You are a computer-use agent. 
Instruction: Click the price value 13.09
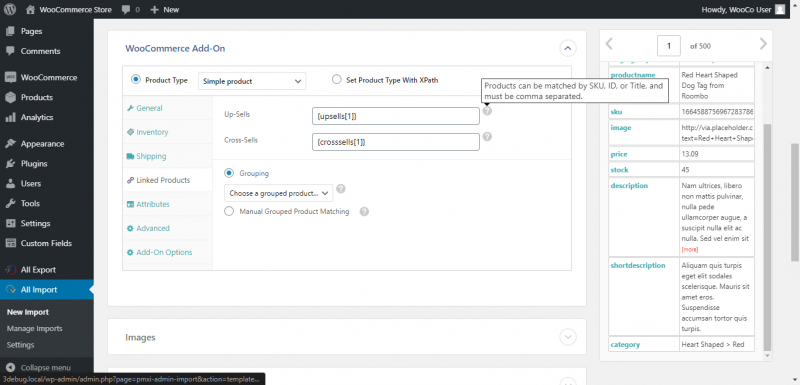click(690, 154)
